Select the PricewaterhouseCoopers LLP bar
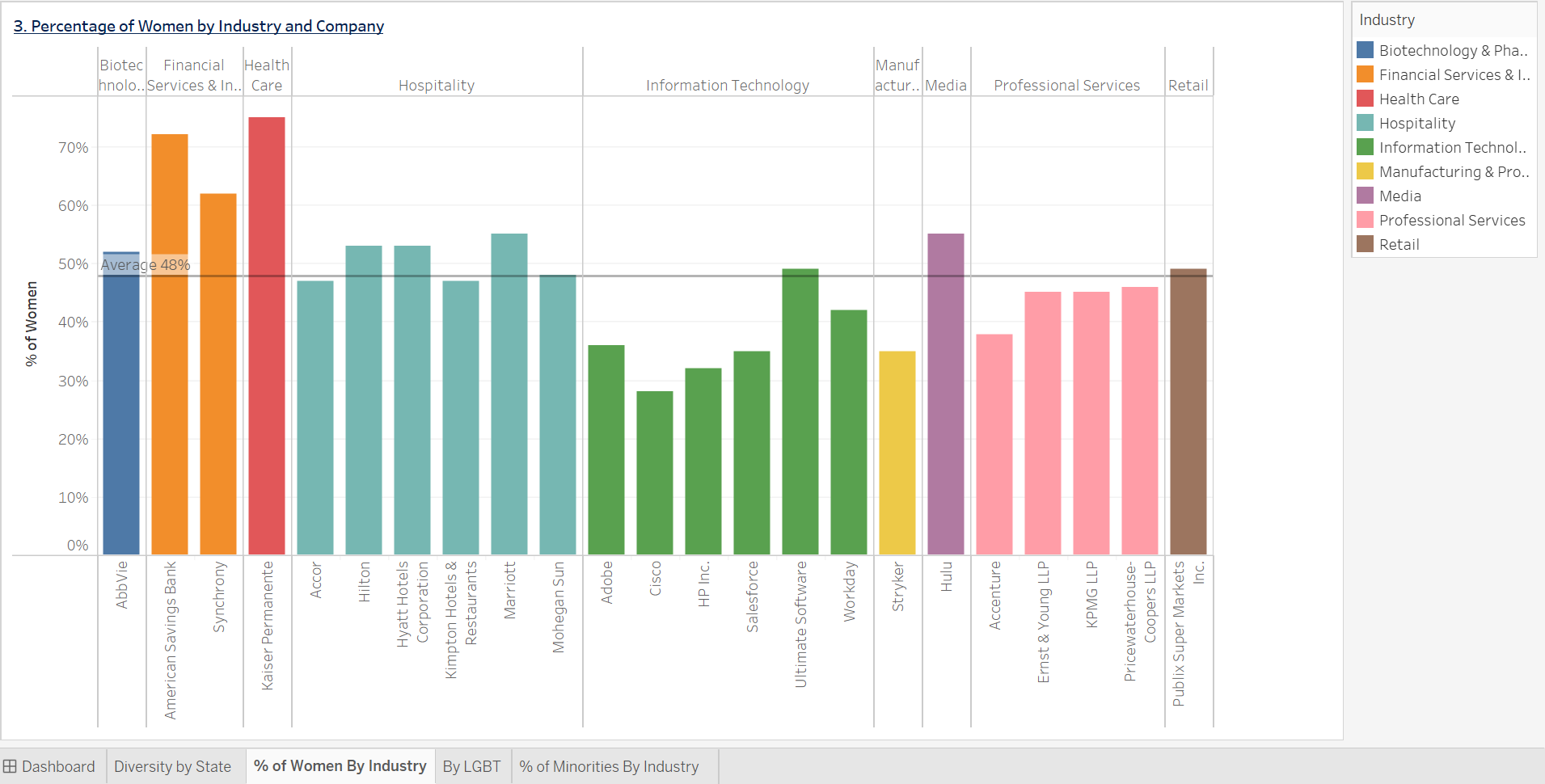The image size is (1545, 784). (1140, 421)
